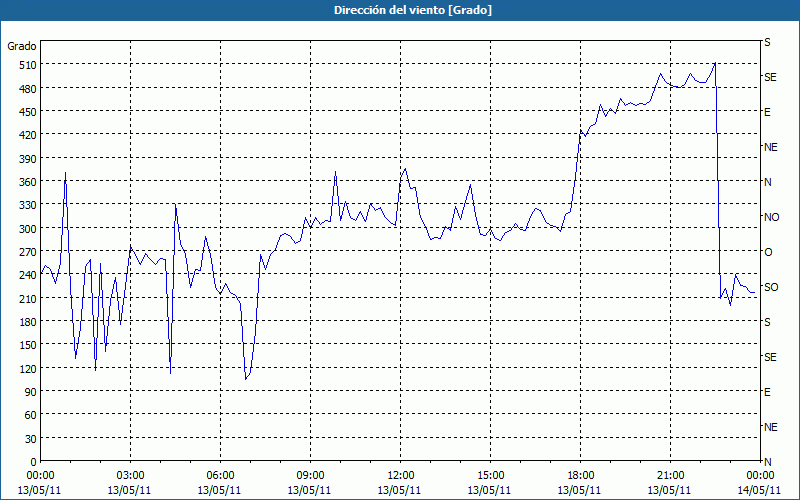Select the 13/05/11 date under 18:00
800x500 pixels.
point(579,490)
